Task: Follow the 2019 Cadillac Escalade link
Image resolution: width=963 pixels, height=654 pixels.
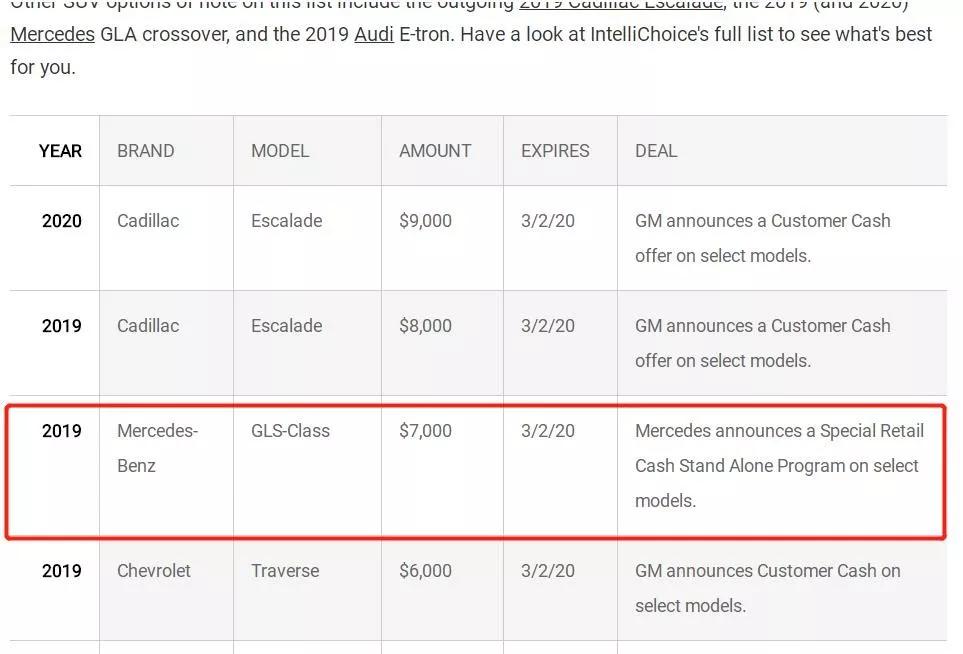Action: (620, 5)
